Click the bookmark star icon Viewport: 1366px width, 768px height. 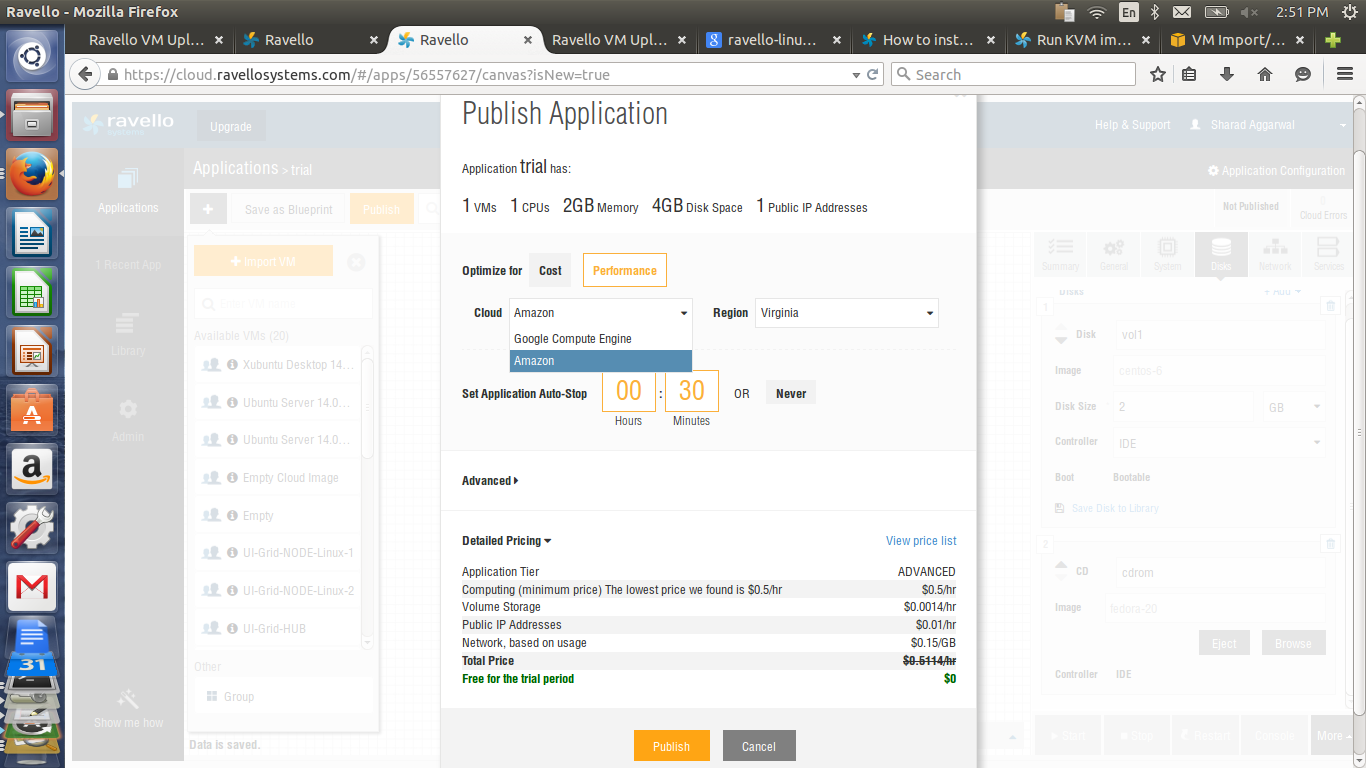pyautogui.click(x=1158, y=75)
